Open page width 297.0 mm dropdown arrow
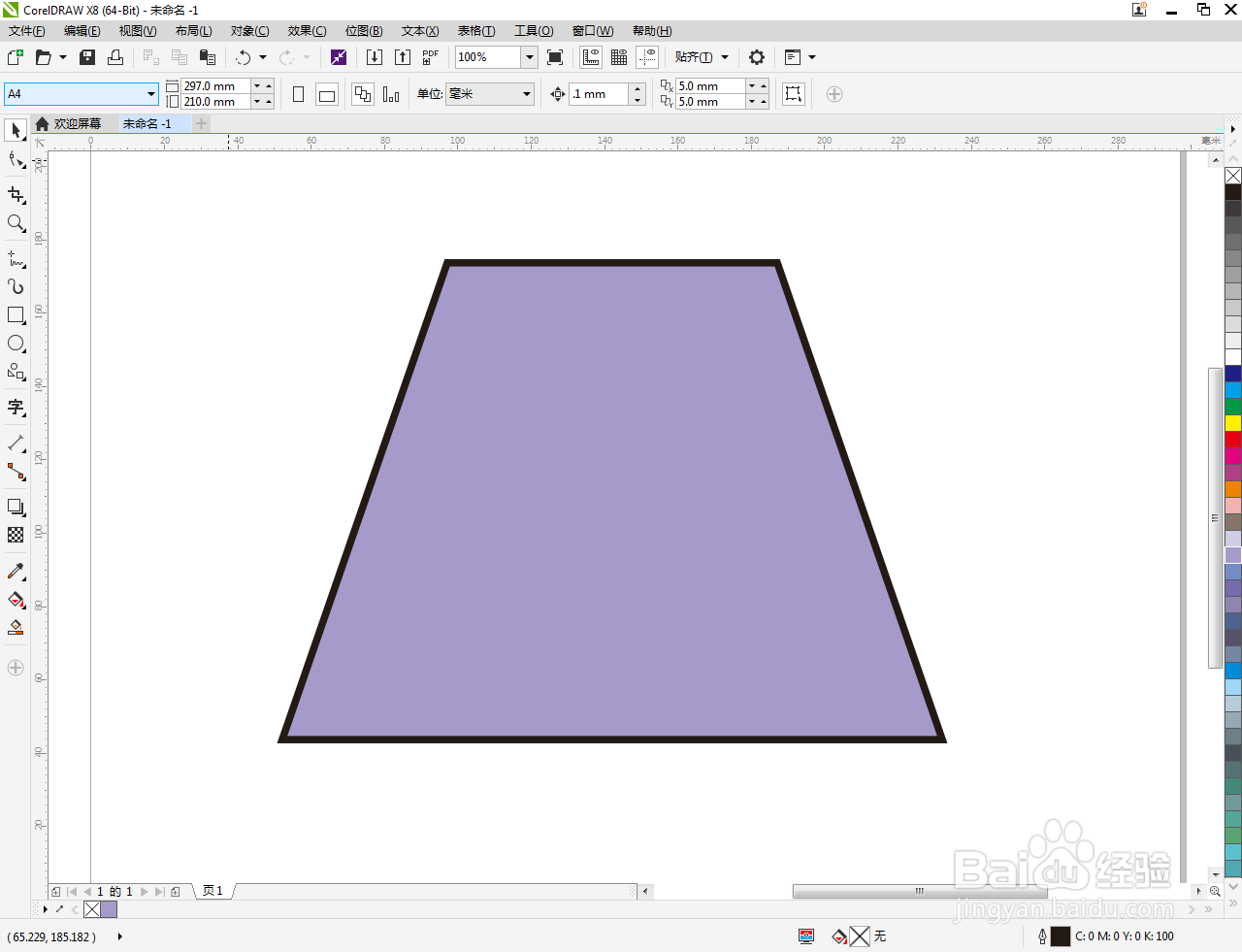This screenshot has width=1242, height=952. (x=257, y=86)
